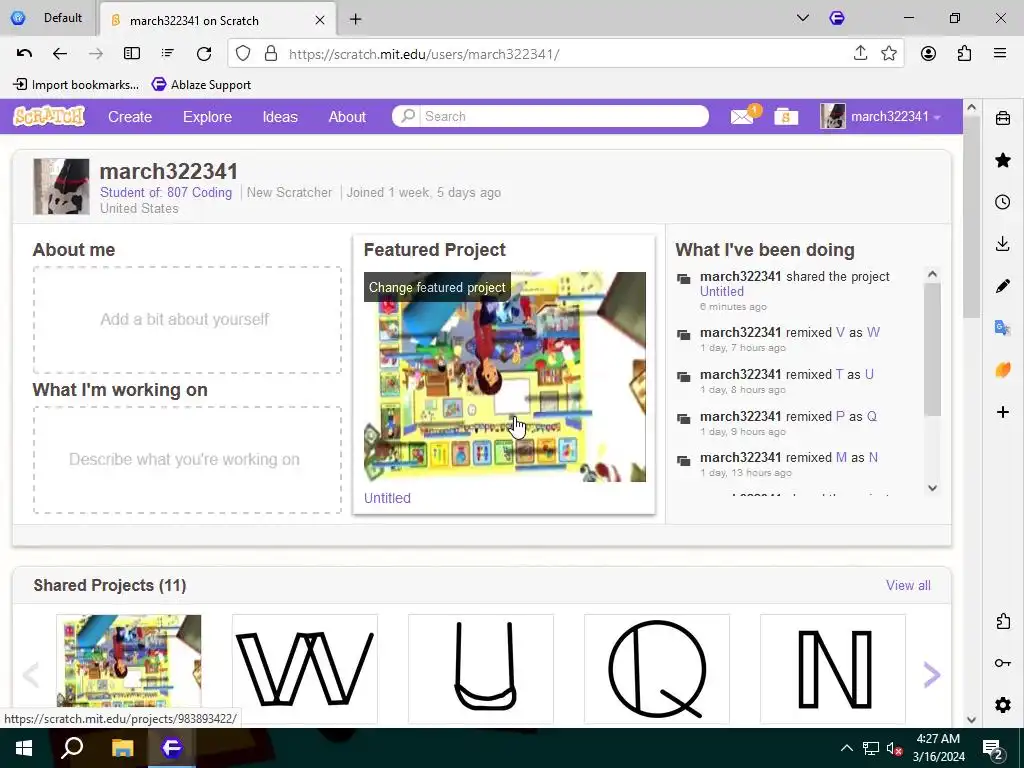1024x768 pixels.
Task: Click the padlock site info icon
Action: [271, 54]
